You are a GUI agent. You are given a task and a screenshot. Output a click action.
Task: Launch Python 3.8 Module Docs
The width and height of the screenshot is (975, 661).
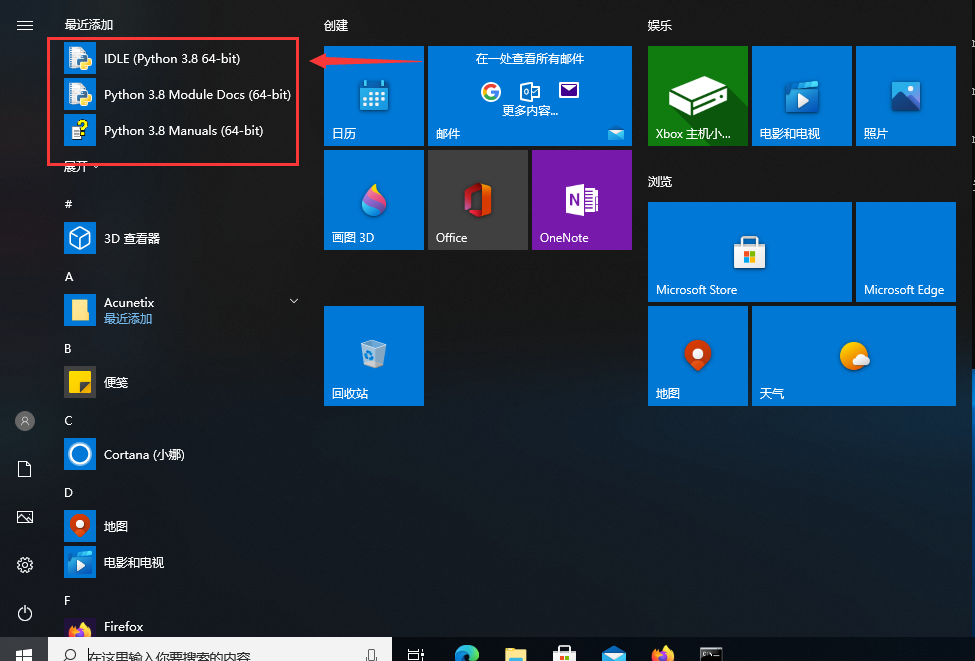pyautogui.click(x=196, y=95)
